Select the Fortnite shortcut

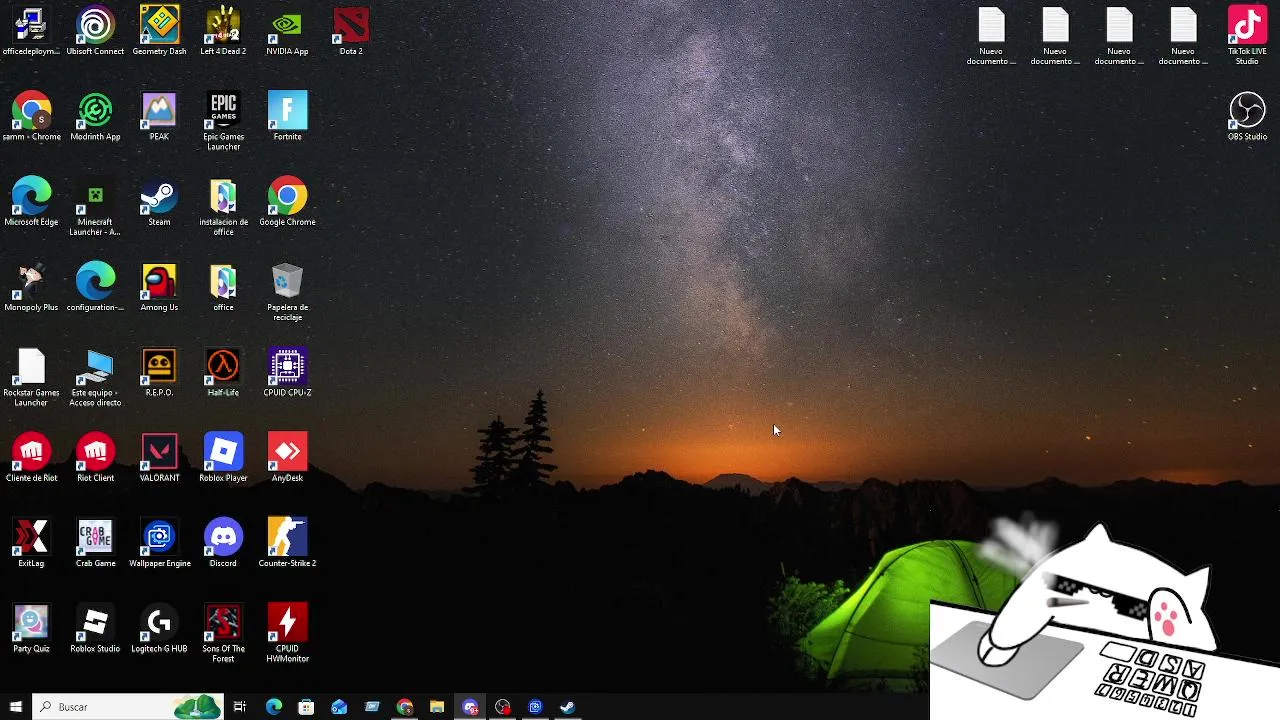coord(287,117)
